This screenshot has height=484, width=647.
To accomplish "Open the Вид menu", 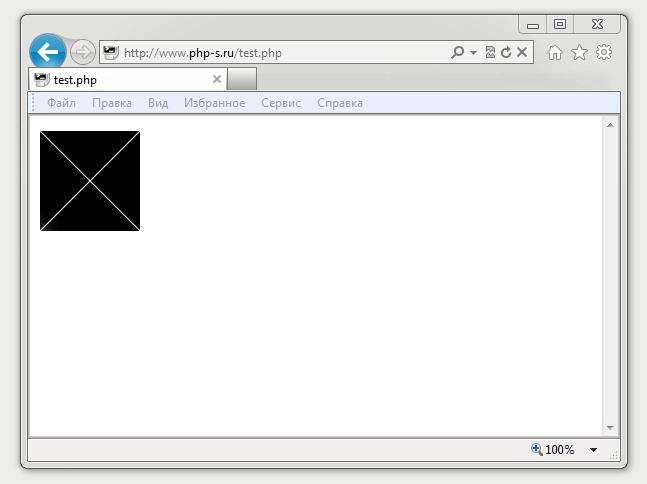I will [158, 103].
